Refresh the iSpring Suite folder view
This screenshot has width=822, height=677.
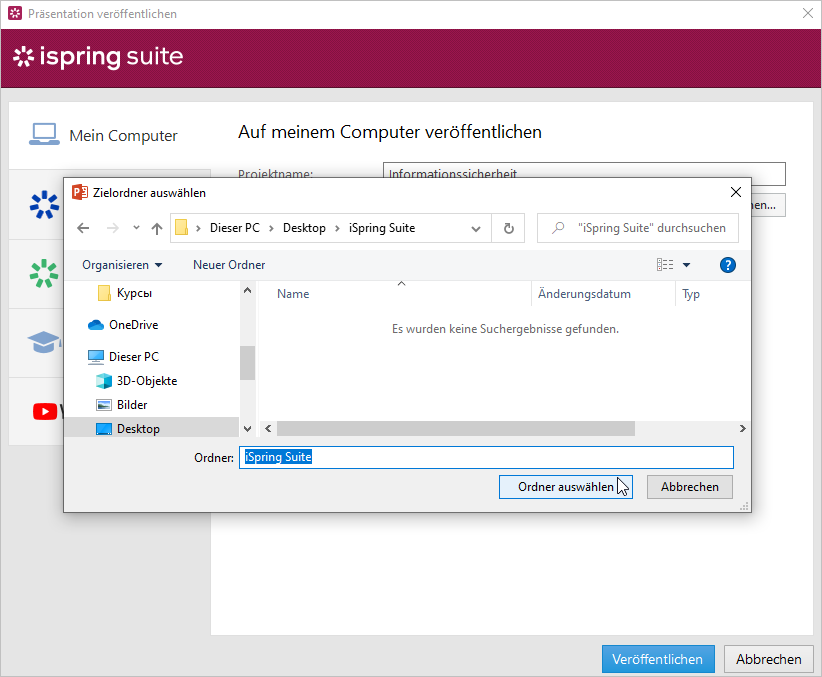click(x=509, y=228)
